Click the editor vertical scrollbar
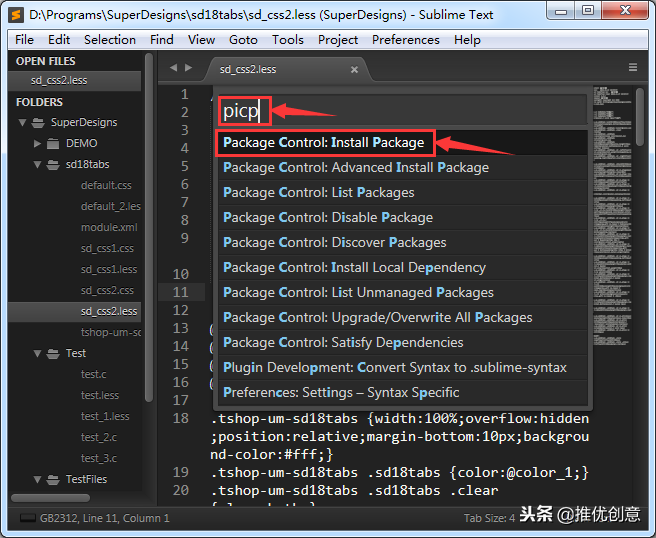Image resolution: width=656 pixels, height=538 pixels. (x=640, y=117)
